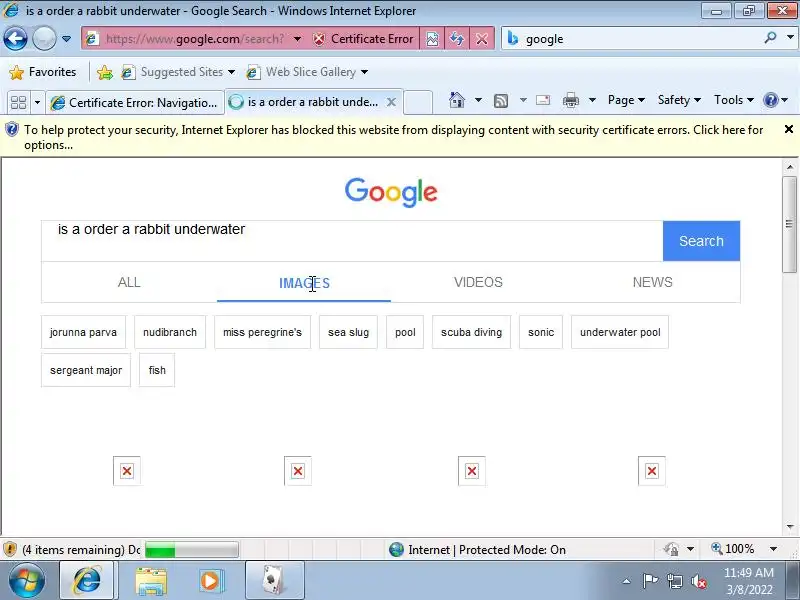The width and height of the screenshot is (800, 600).
Task: Click the magnifier search icon in Bing box
Action: tap(770, 38)
